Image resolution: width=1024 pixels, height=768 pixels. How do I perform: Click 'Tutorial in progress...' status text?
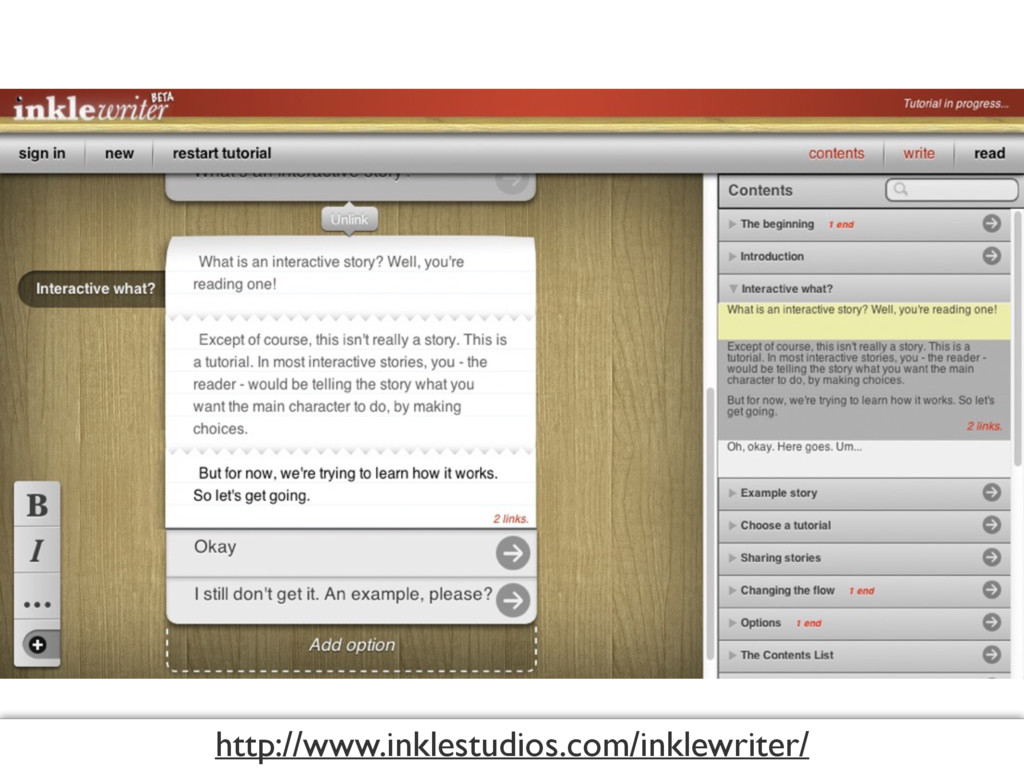click(x=955, y=103)
